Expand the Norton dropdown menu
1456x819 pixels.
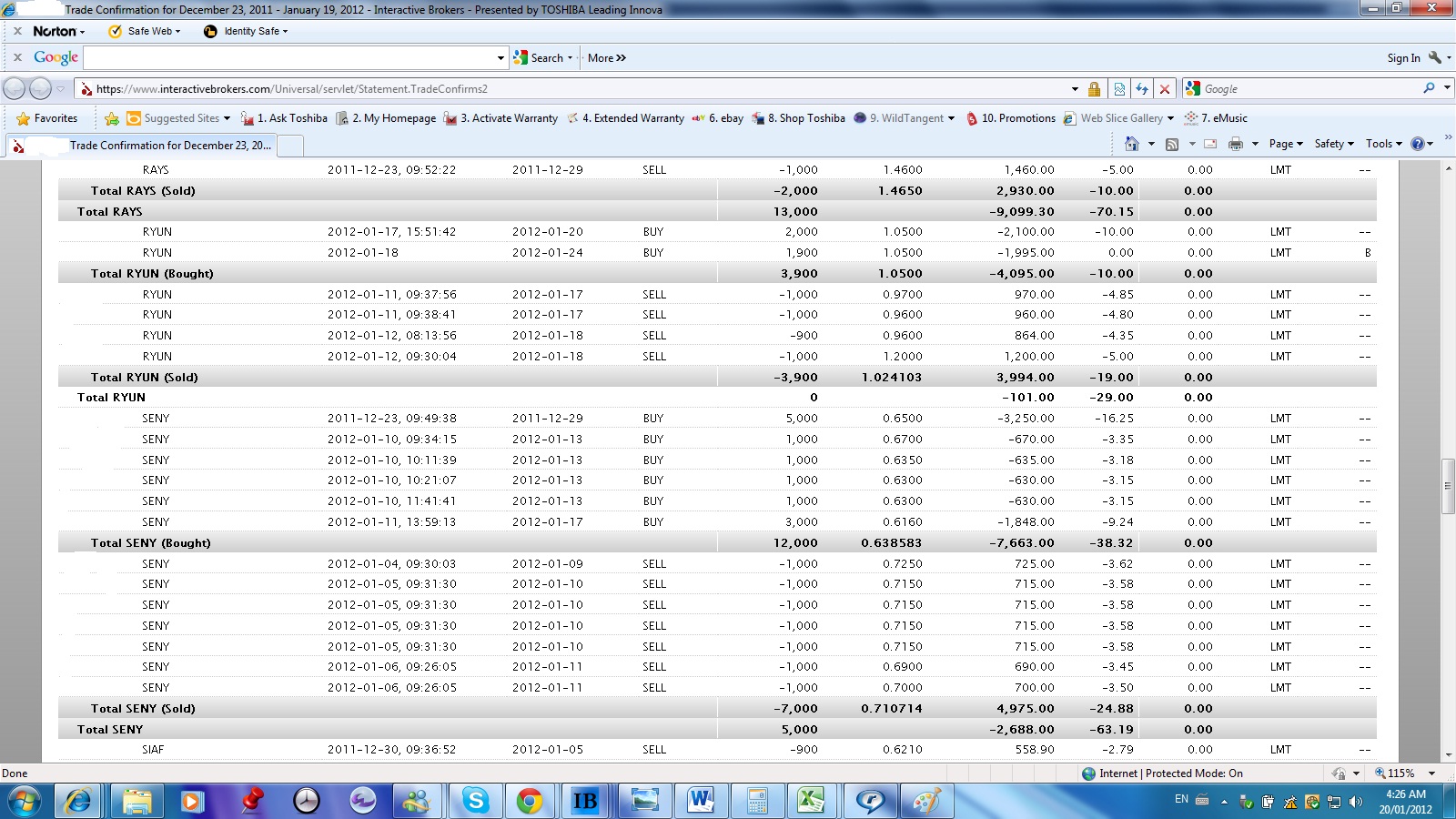59,31
